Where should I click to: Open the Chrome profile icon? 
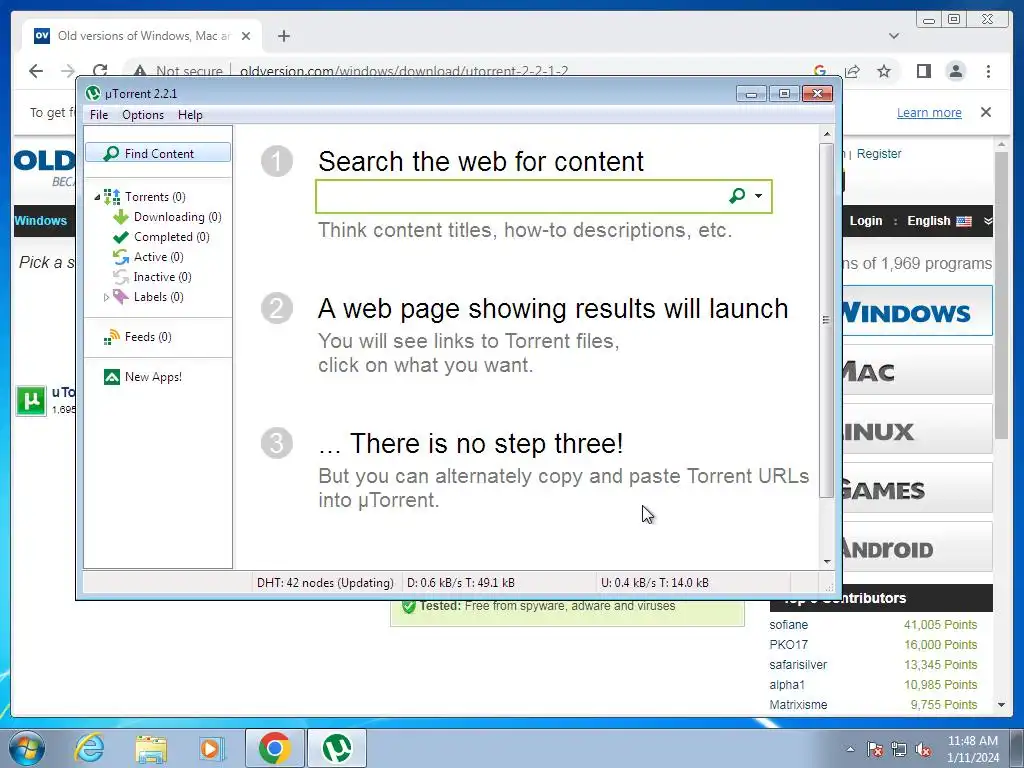(955, 71)
